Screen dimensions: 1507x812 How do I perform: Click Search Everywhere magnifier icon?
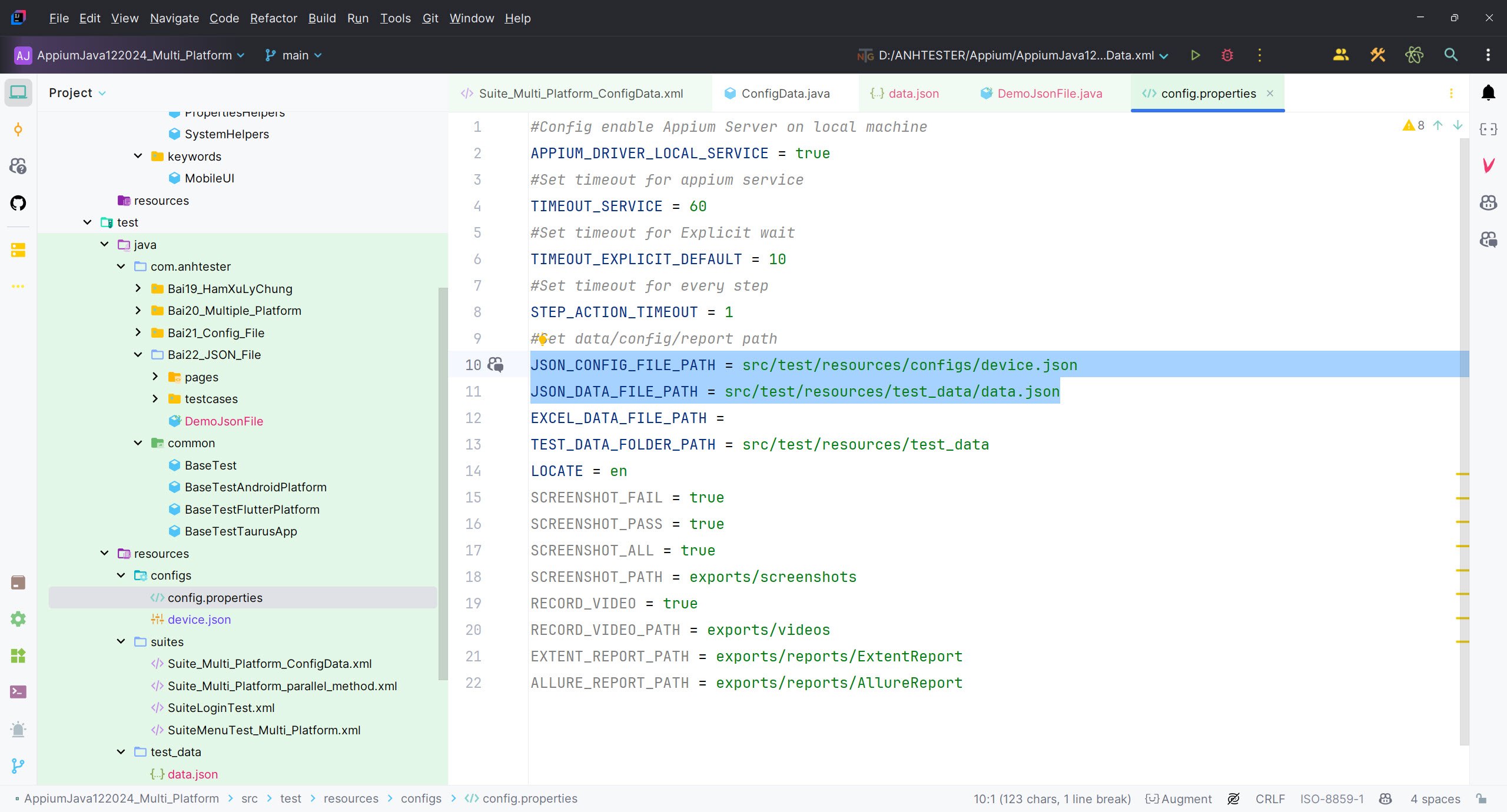tap(1451, 55)
